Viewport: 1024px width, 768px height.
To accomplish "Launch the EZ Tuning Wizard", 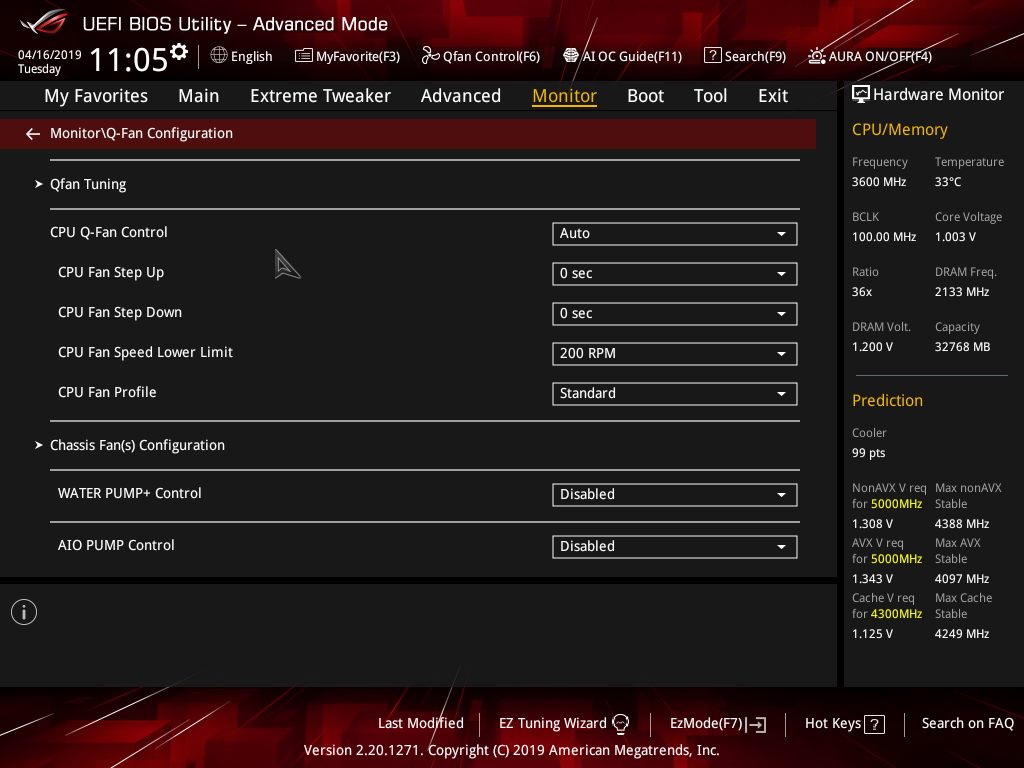I will click(564, 724).
